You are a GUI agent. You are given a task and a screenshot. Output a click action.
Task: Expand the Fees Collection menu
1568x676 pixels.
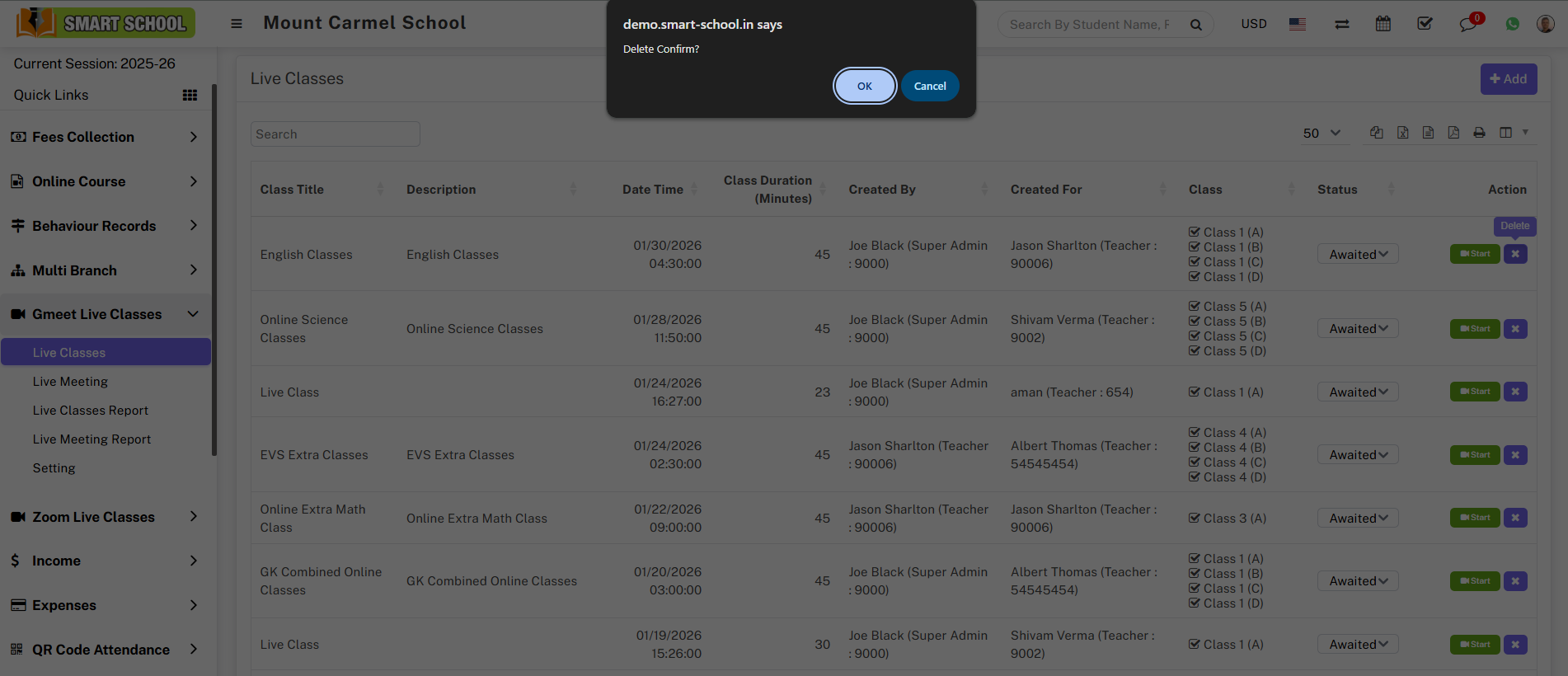point(104,137)
